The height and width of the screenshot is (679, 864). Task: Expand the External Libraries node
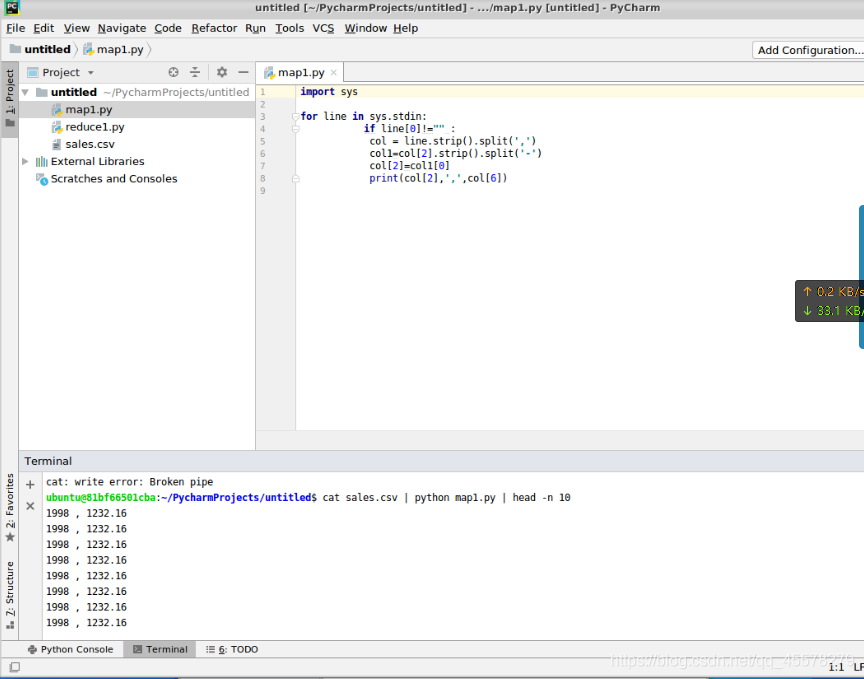click(x=25, y=161)
